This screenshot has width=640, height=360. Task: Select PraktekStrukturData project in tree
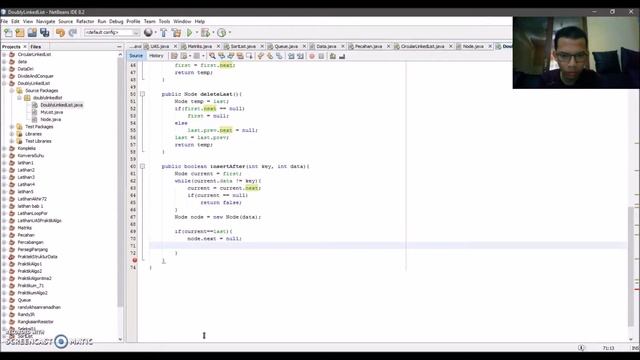coord(37,257)
